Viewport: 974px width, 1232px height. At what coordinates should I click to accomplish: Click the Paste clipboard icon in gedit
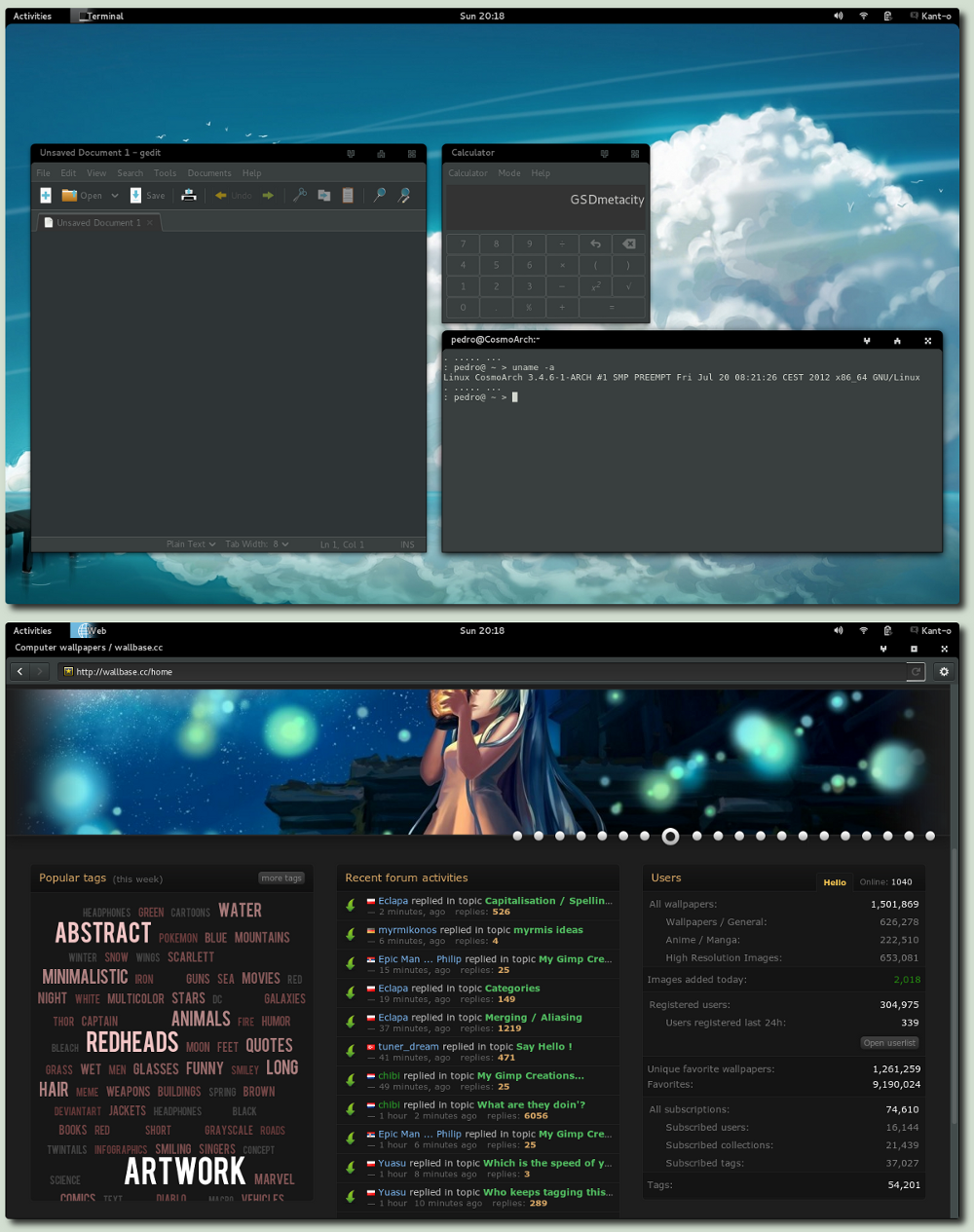[348, 196]
